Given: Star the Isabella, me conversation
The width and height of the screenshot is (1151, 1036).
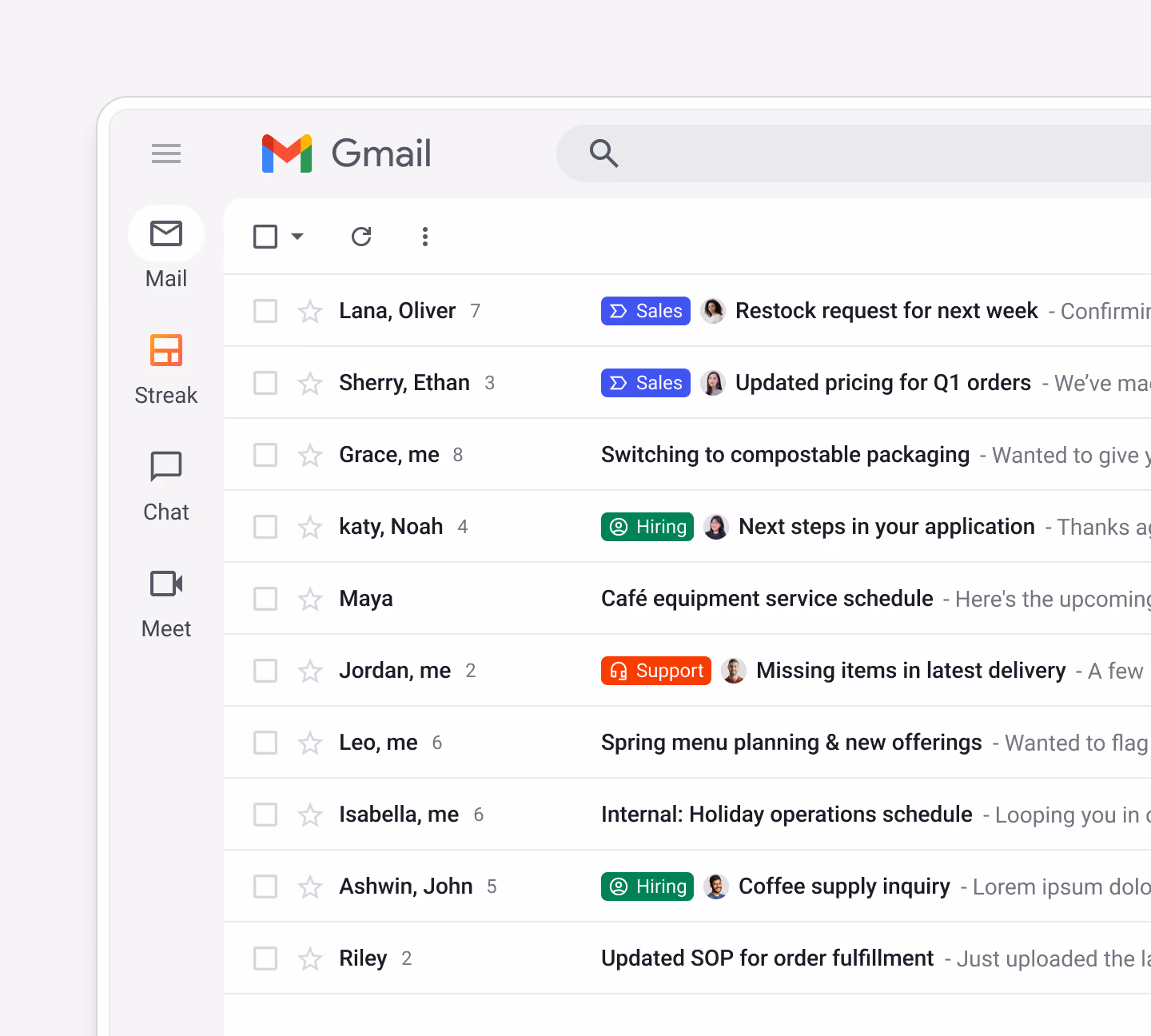Looking at the screenshot, I should pos(310,815).
